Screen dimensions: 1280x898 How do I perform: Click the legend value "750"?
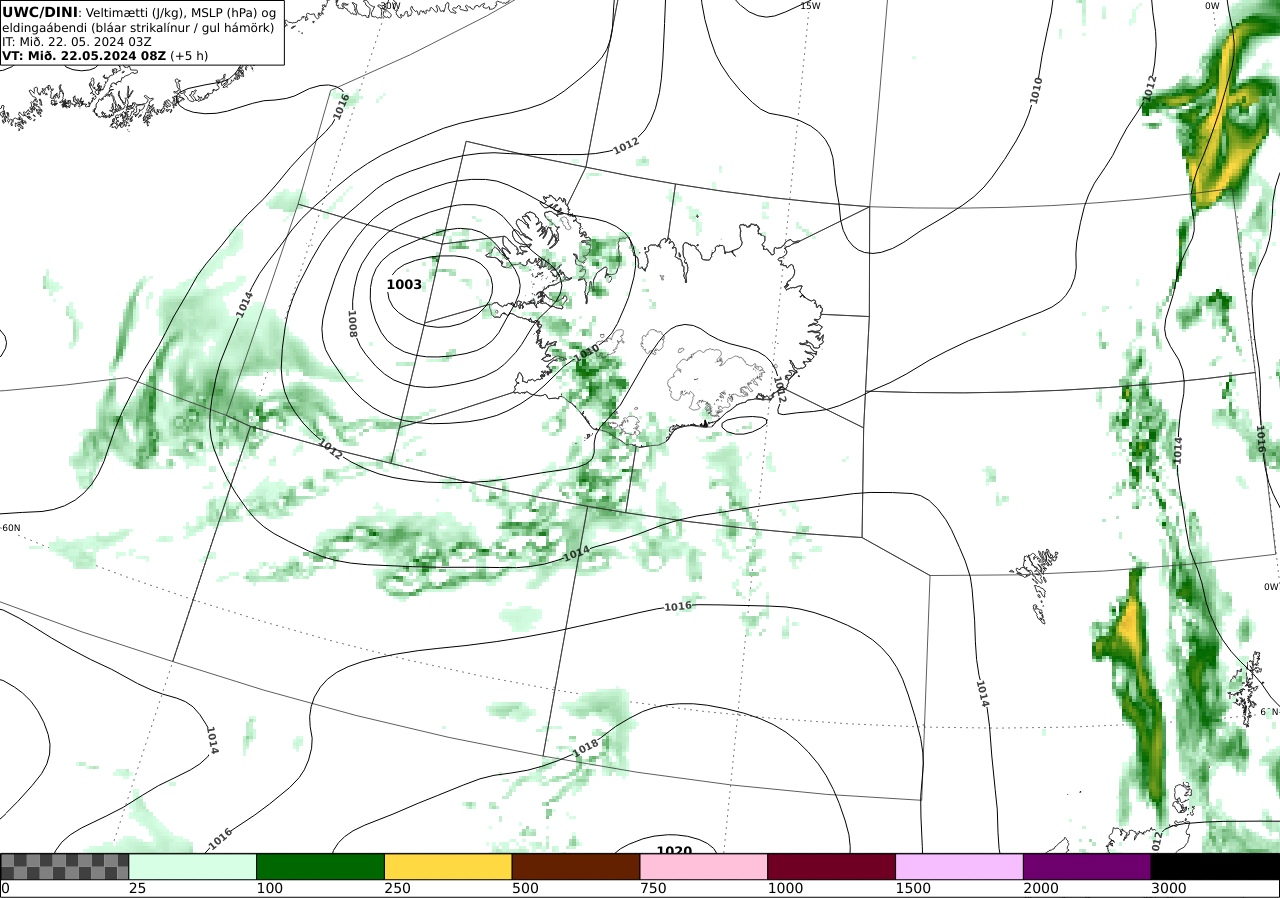(x=653, y=888)
